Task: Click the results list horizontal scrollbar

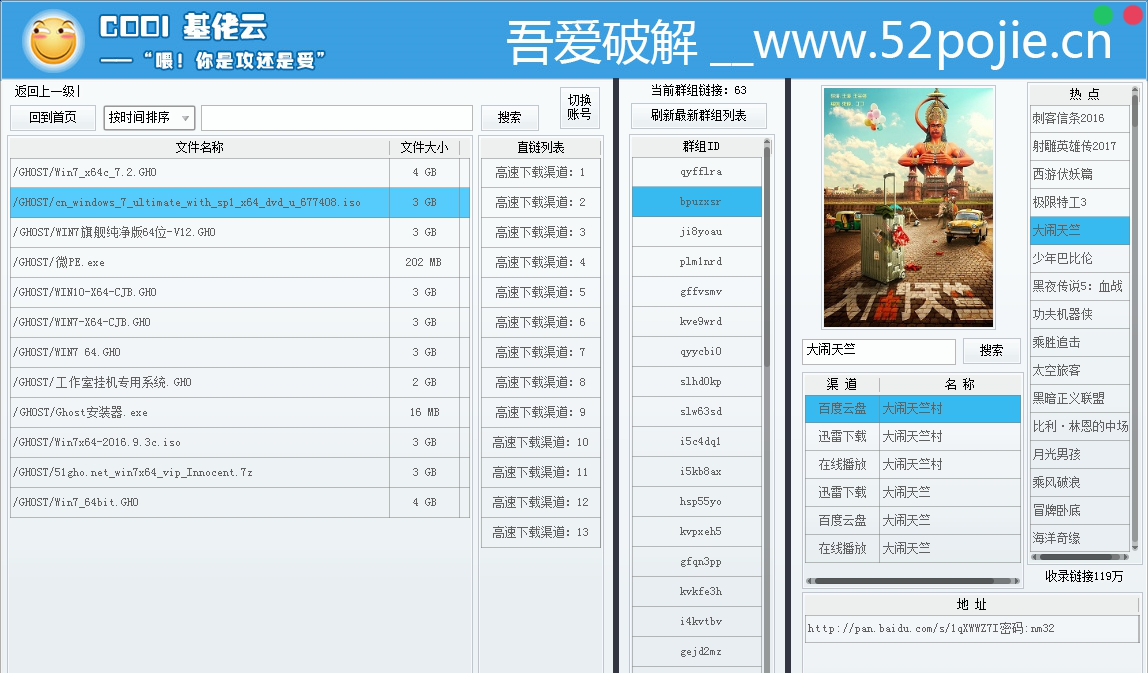Action: tap(912, 581)
